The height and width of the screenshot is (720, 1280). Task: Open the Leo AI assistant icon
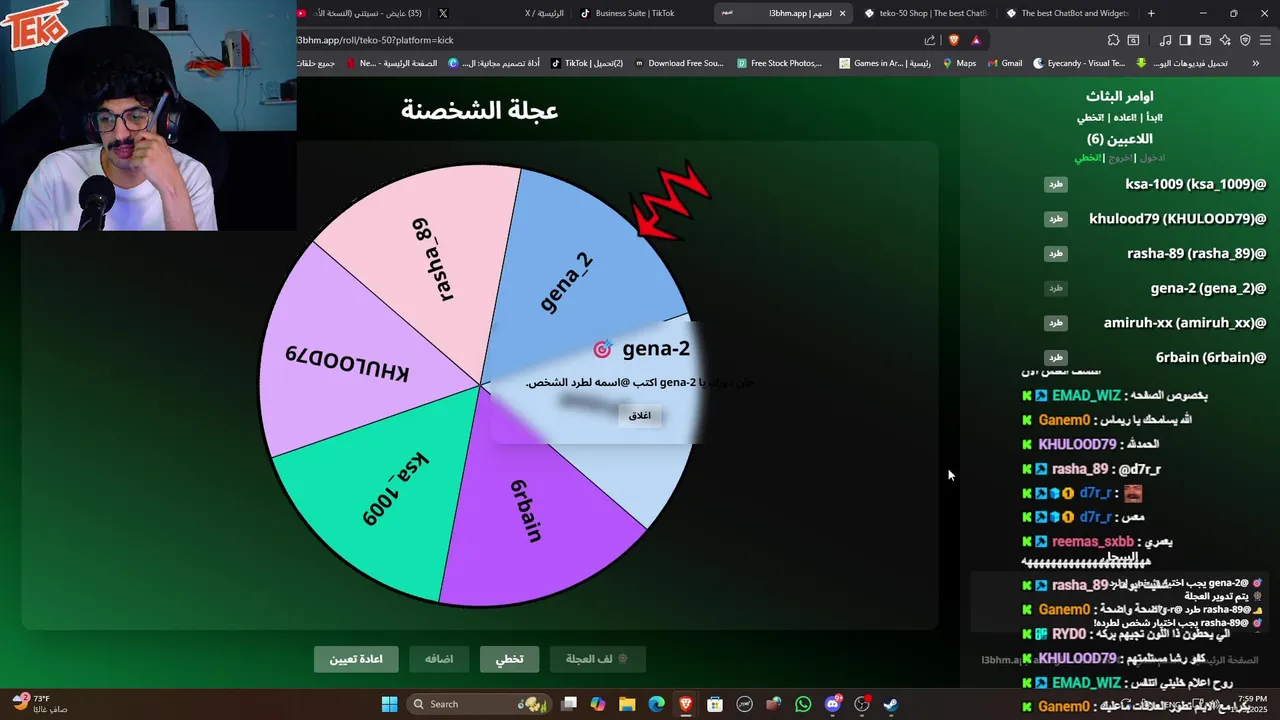click(x=1225, y=40)
